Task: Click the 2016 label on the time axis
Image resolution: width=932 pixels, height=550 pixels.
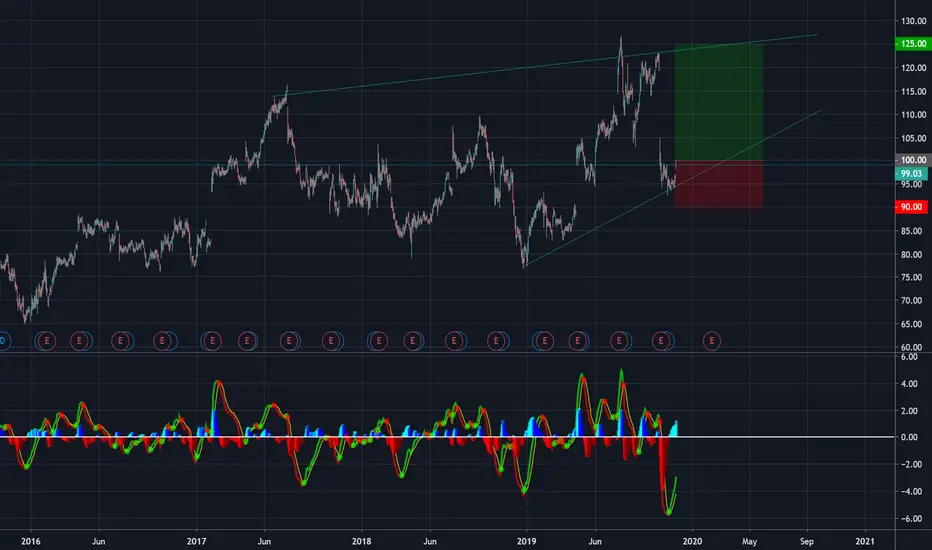Action: pyautogui.click(x=31, y=541)
